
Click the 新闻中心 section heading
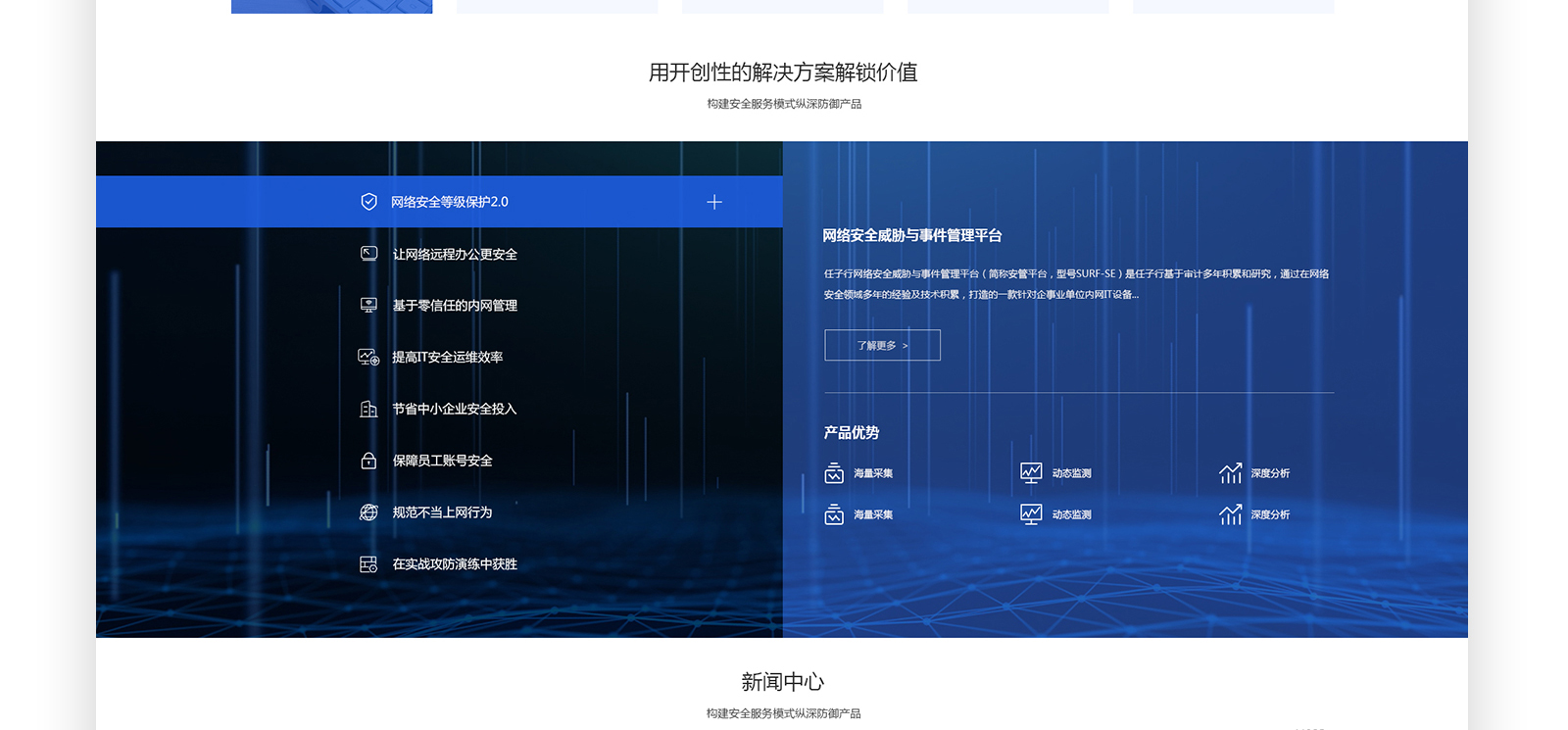[x=782, y=682]
